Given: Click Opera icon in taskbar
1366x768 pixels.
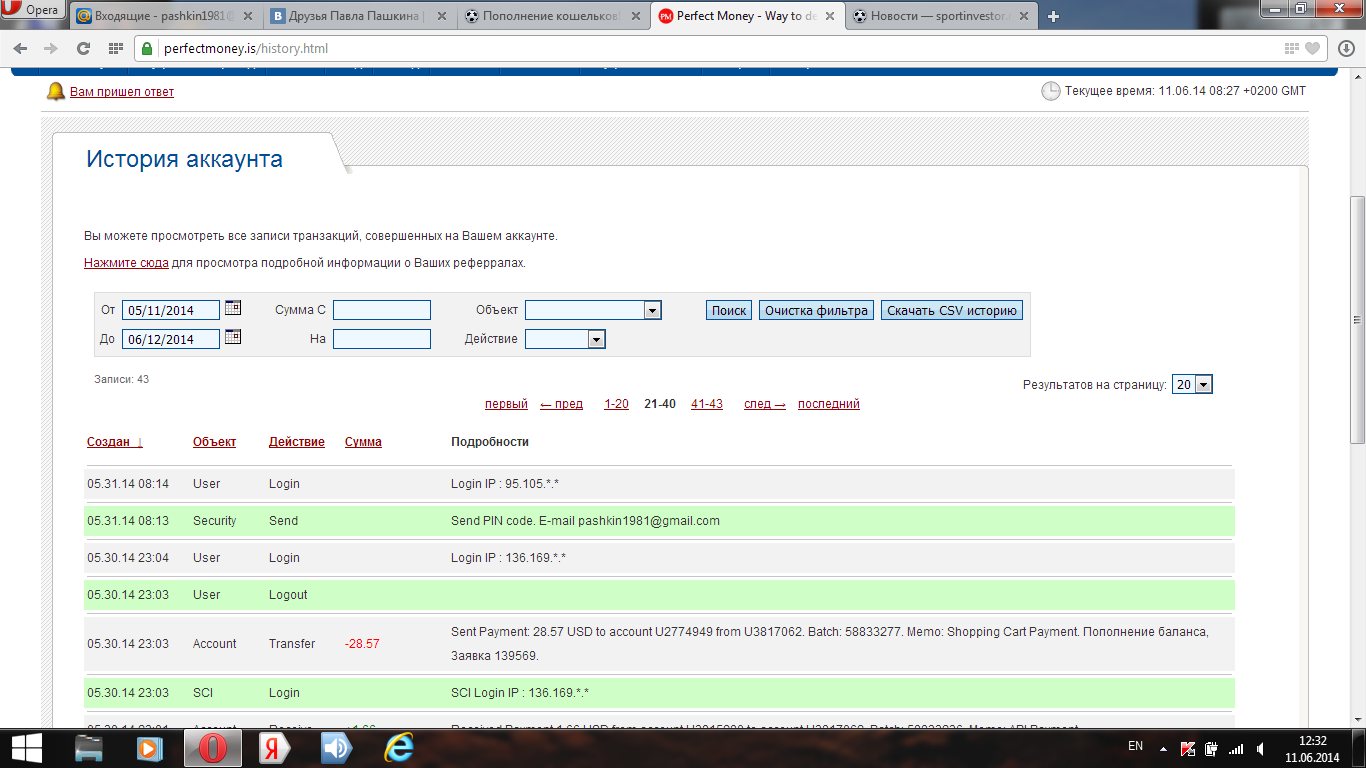Looking at the screenshot, I should coord(212,747).
